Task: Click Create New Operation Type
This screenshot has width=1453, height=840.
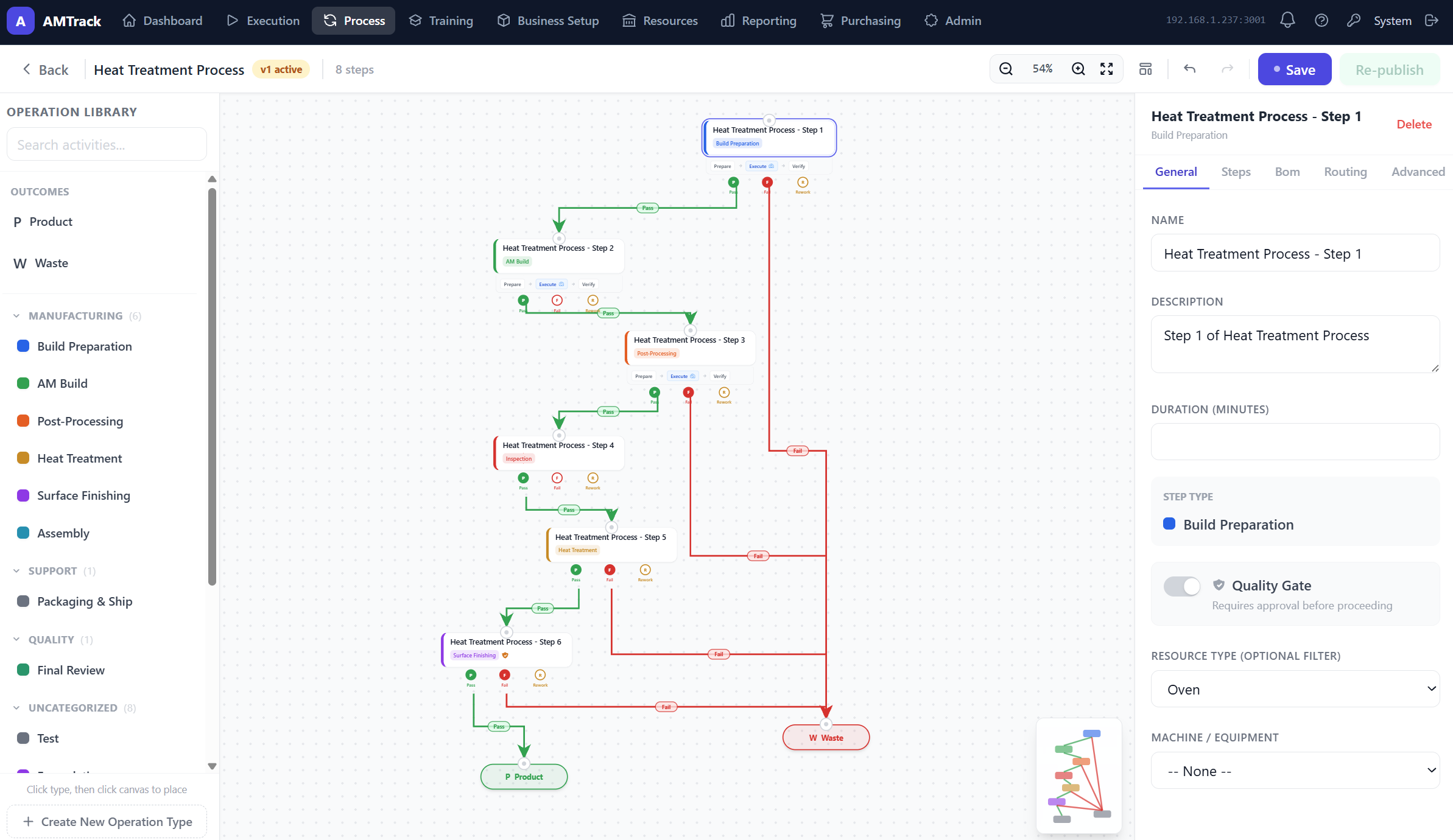Action: click(x=107, y=822)
